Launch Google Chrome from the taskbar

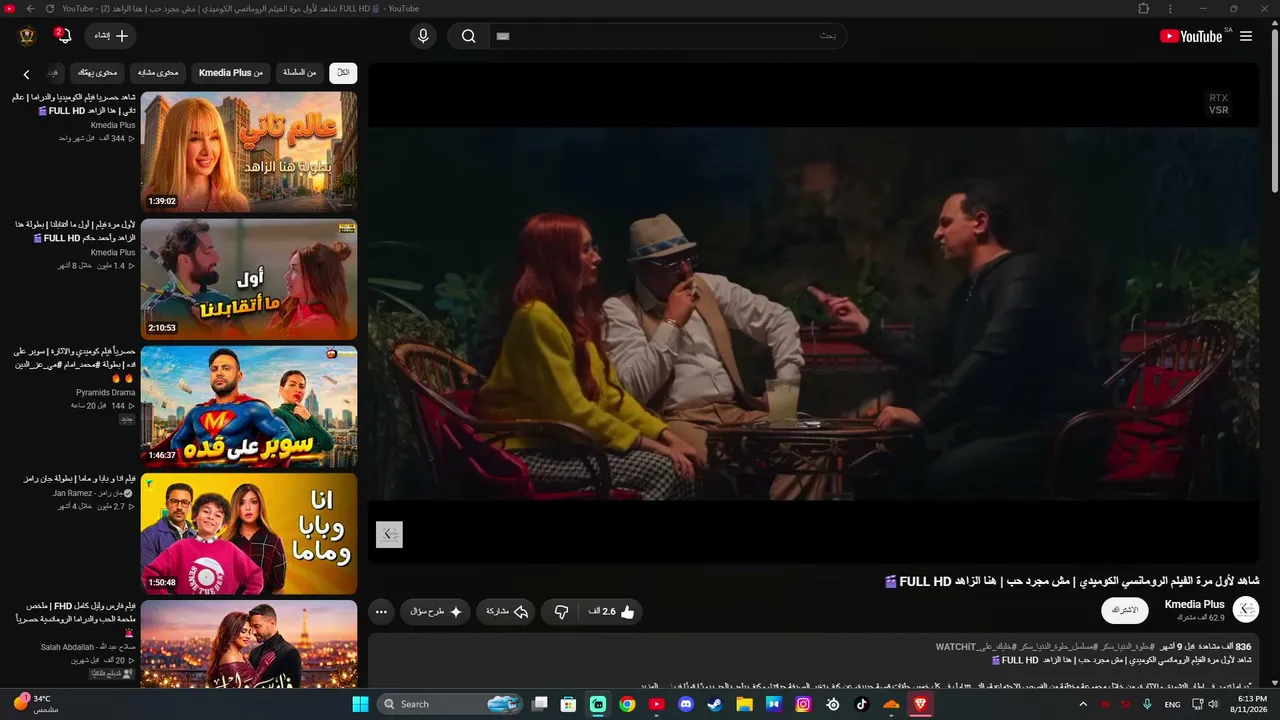[627, 704]
